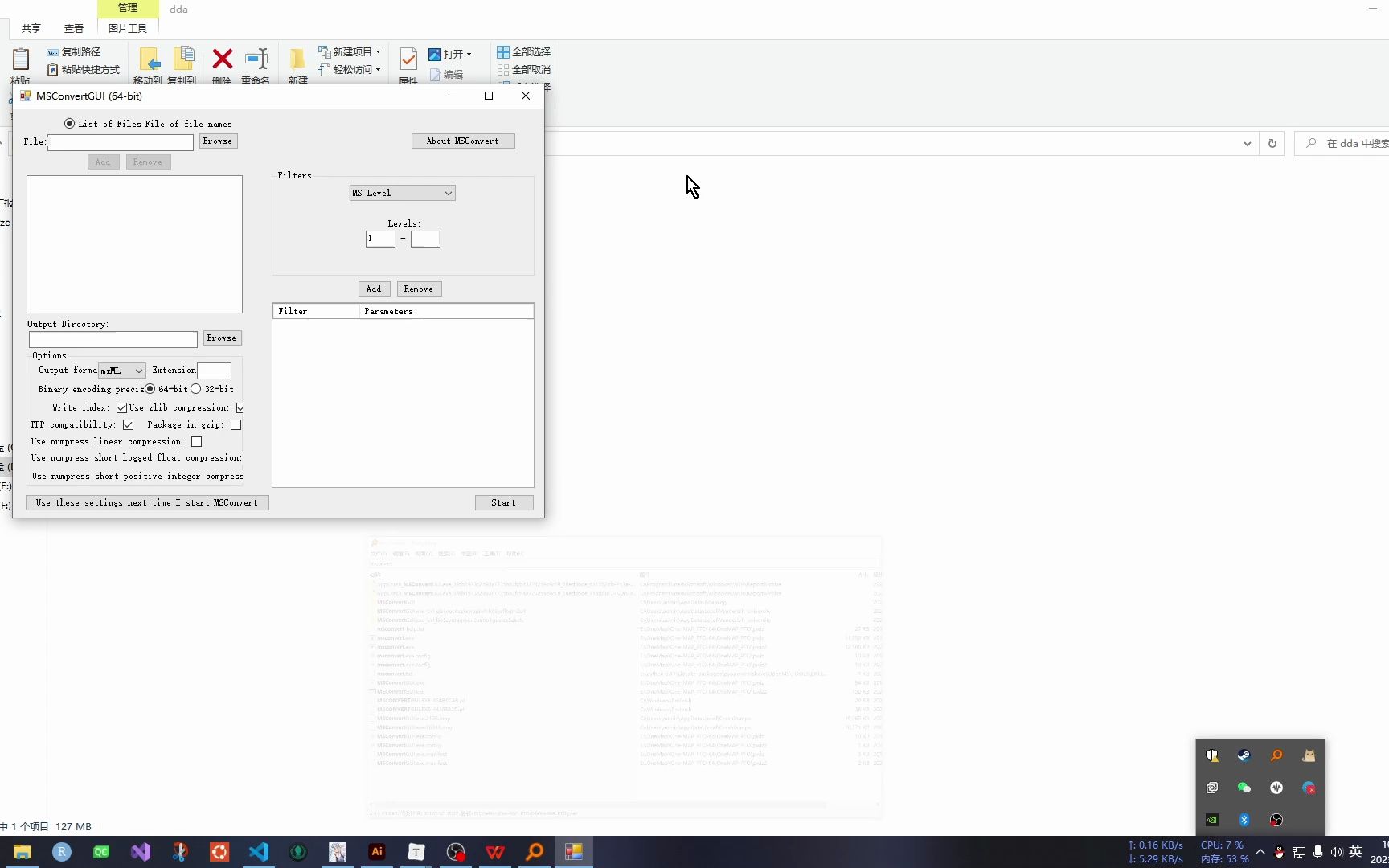
Task: Click the Move to (移动到) folder icon
Action: 150,59
